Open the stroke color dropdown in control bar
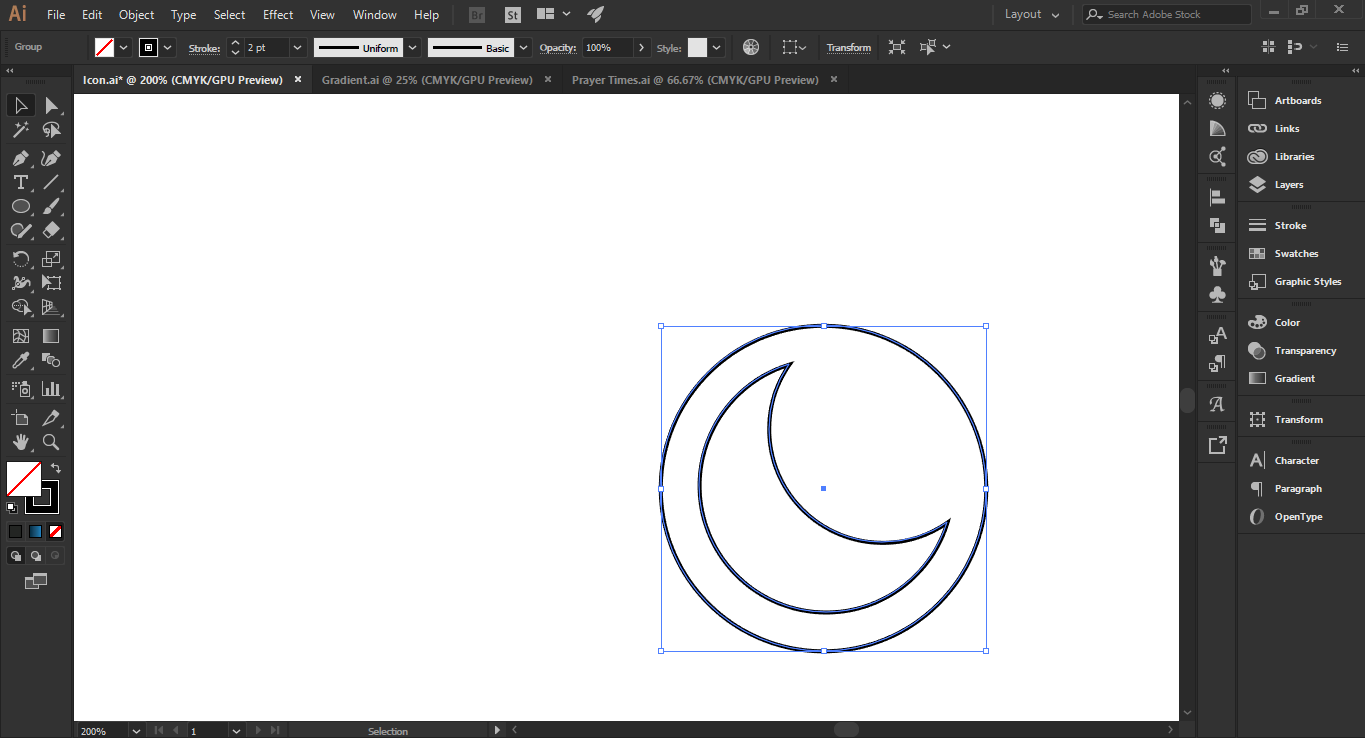1365x738 pixels. pos(168,47)
